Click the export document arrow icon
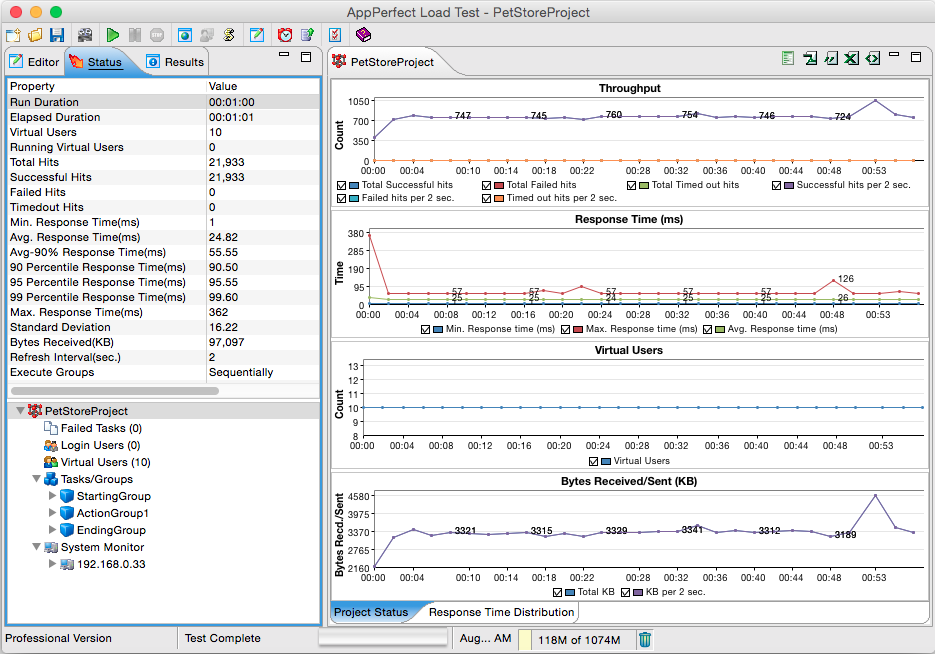935x654 pixels. click(x=307, y=35)
